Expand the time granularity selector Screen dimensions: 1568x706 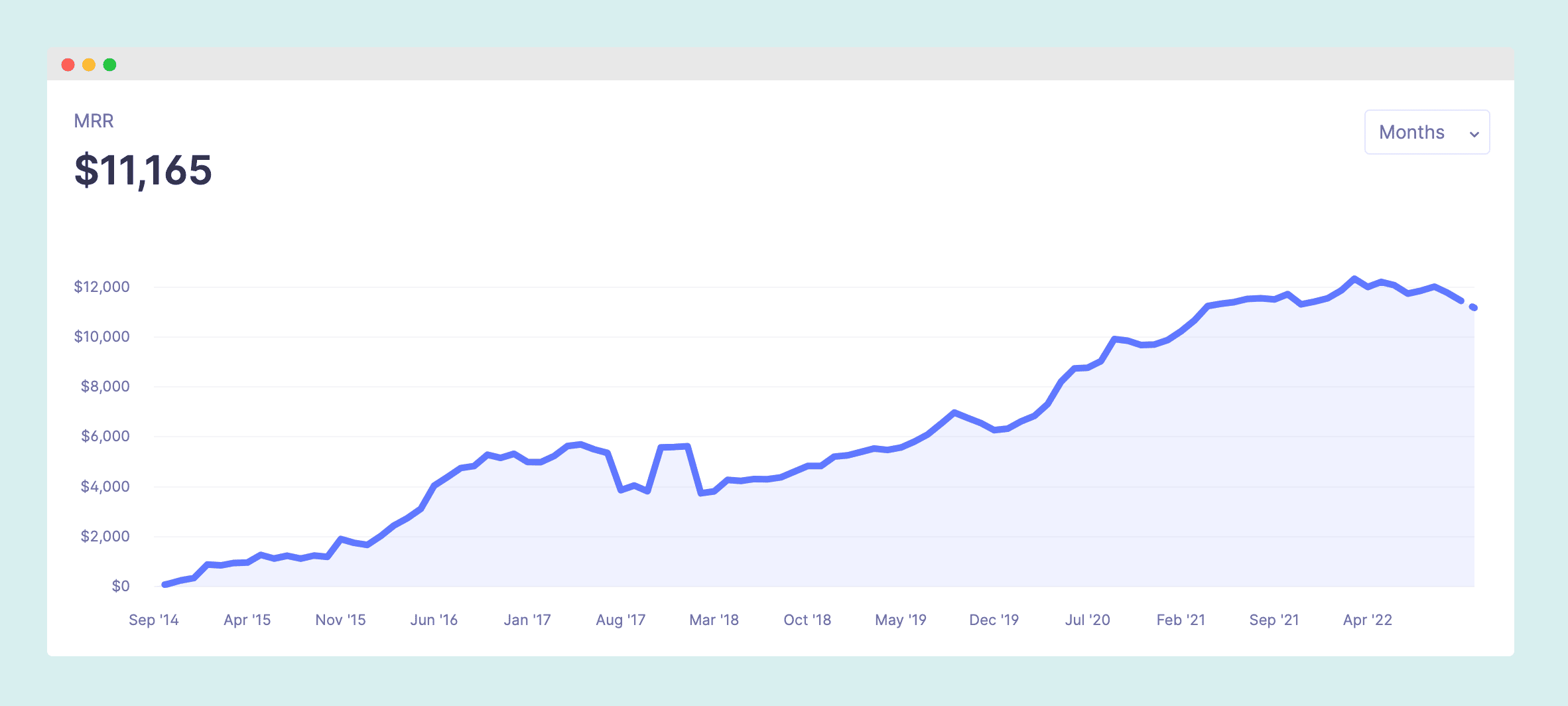point(1425,132)
